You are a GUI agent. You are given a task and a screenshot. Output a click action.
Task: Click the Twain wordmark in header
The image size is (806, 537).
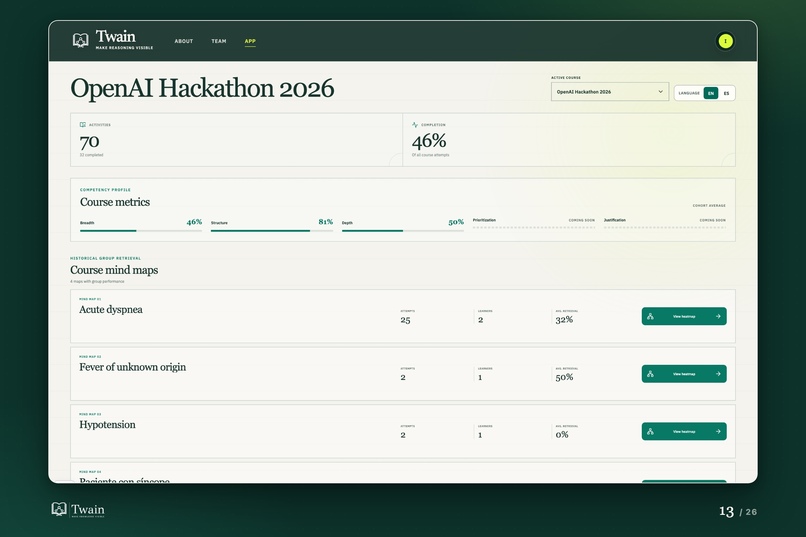click(116, 36)
